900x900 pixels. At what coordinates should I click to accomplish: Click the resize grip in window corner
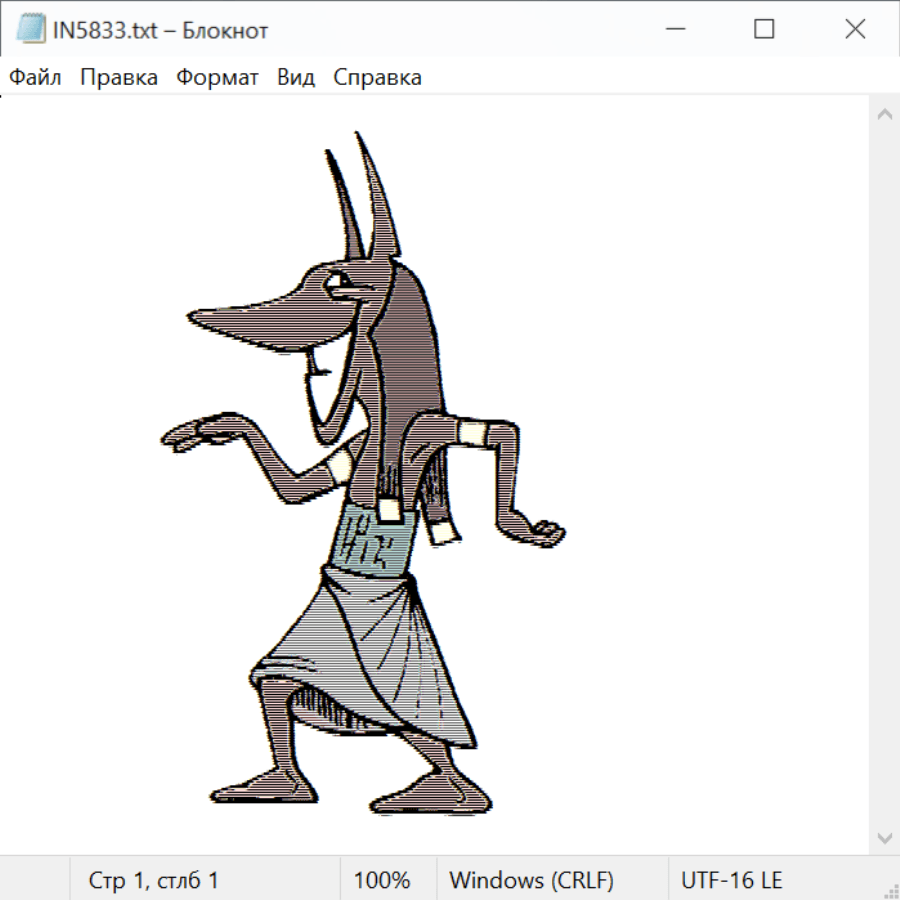point(891,891)
